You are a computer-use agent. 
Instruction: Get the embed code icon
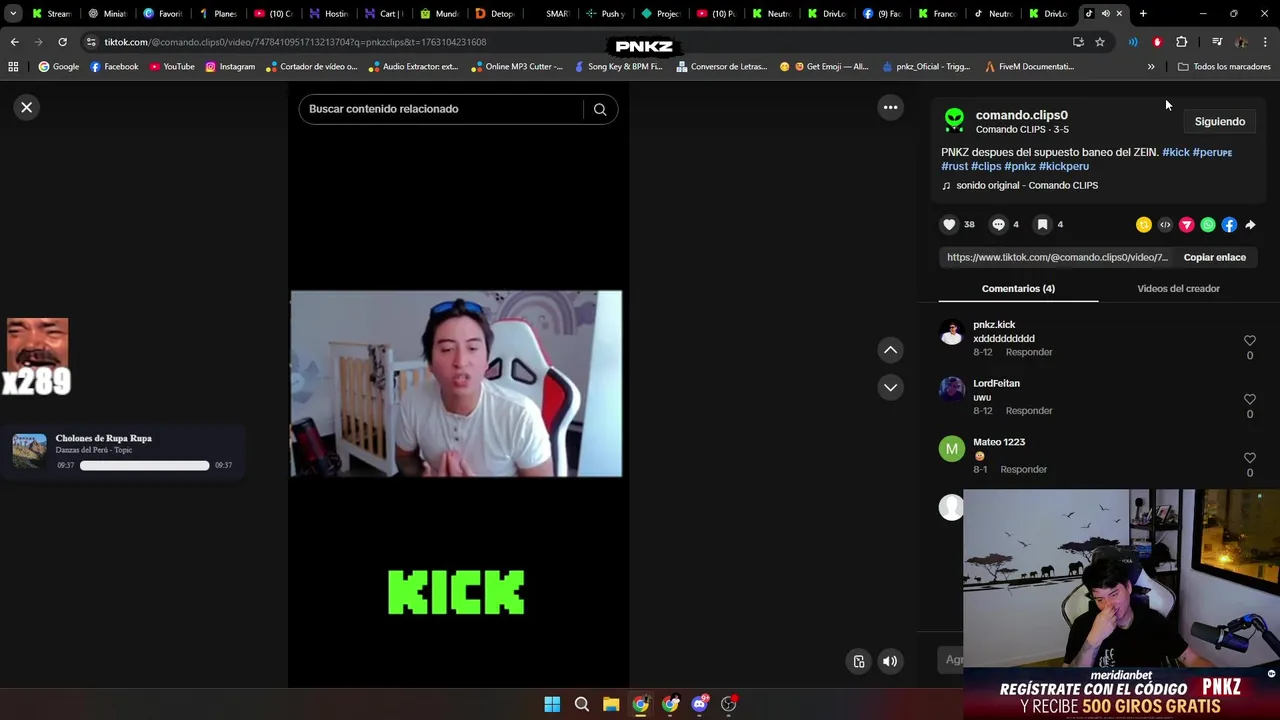coord(1165,225)
